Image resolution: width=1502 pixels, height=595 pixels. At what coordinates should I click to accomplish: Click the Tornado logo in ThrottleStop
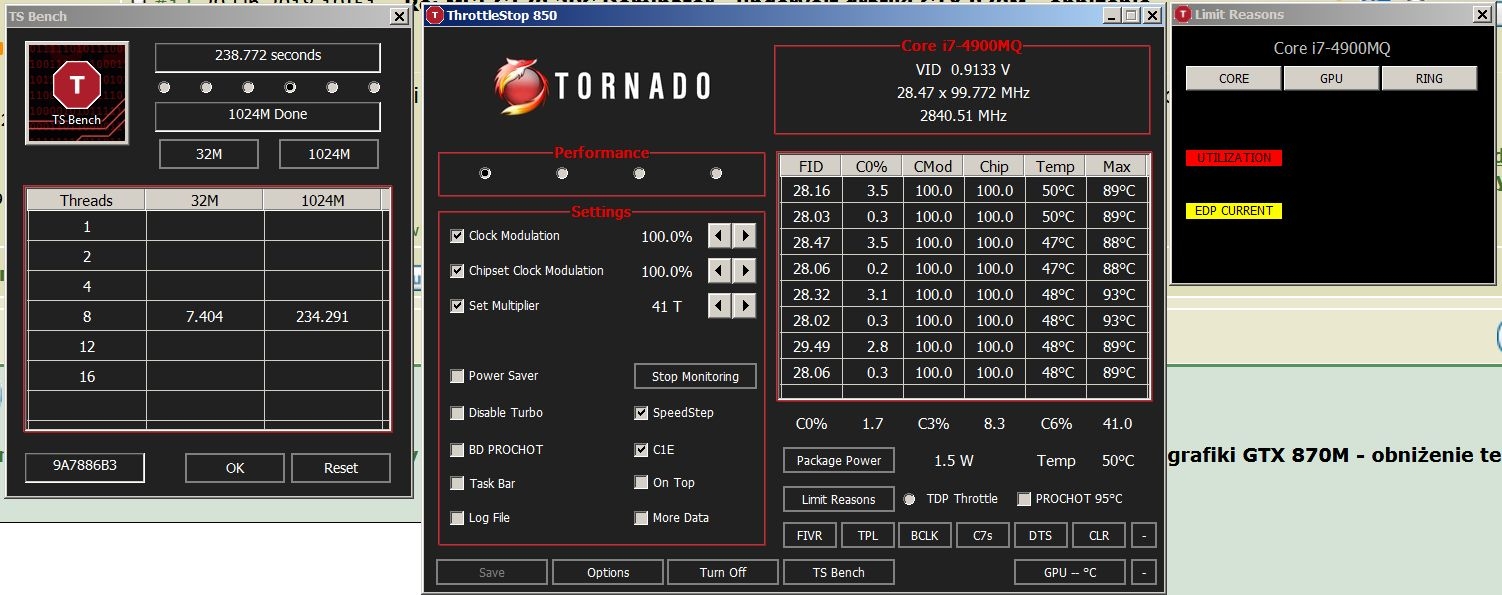tap(602, 85)
